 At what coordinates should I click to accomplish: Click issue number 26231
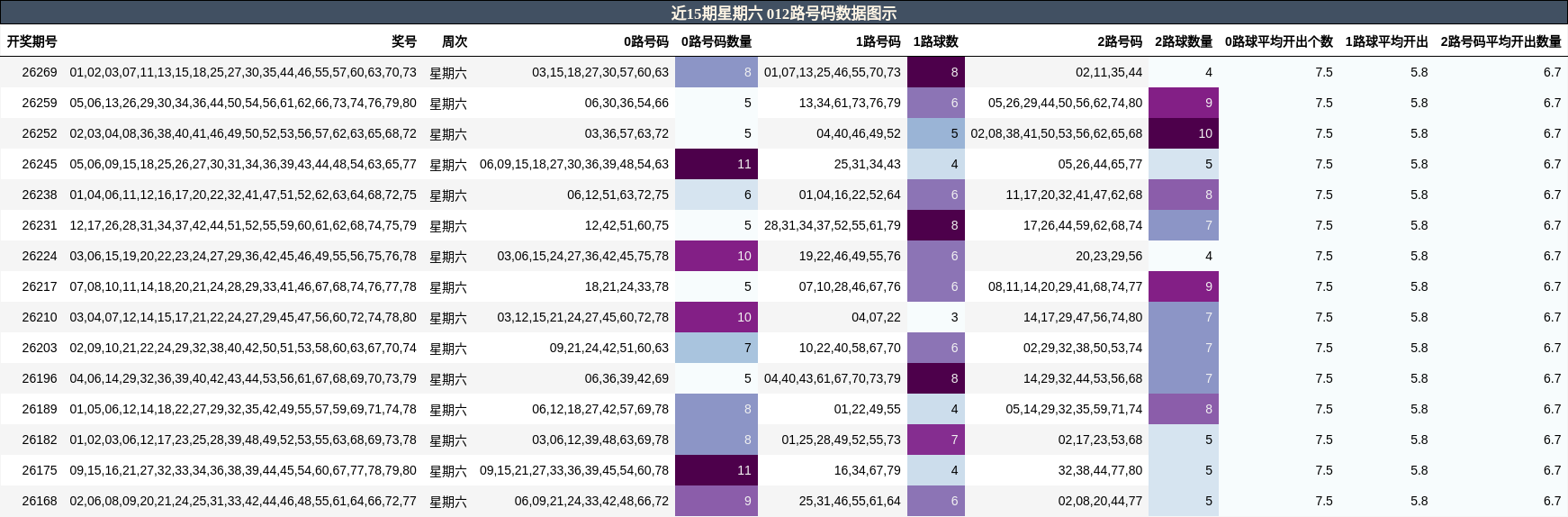click(x=40, y=225)
